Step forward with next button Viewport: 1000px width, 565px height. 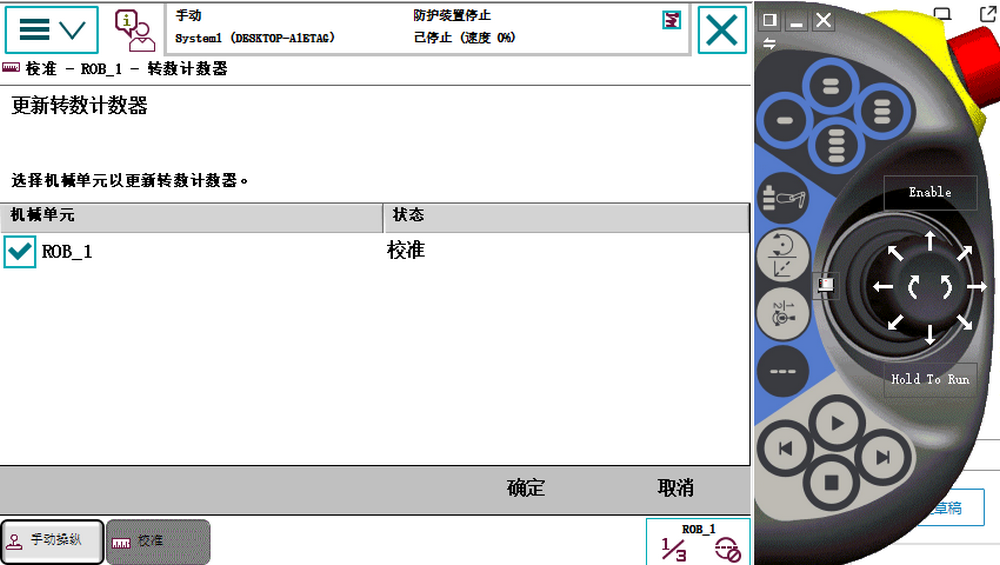883,457
